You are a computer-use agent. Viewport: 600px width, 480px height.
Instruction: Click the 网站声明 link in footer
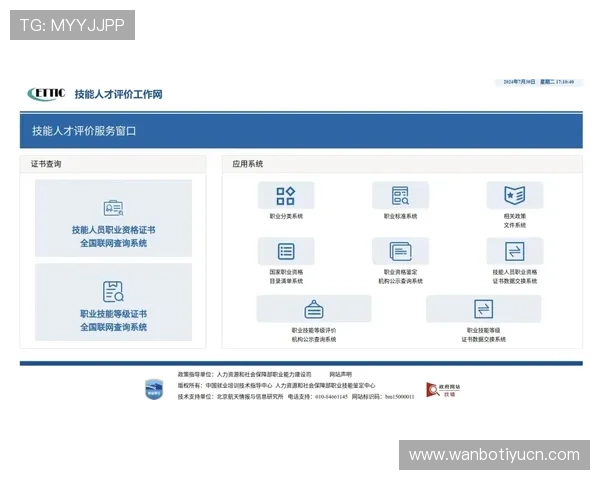click(x=341, y=374)
